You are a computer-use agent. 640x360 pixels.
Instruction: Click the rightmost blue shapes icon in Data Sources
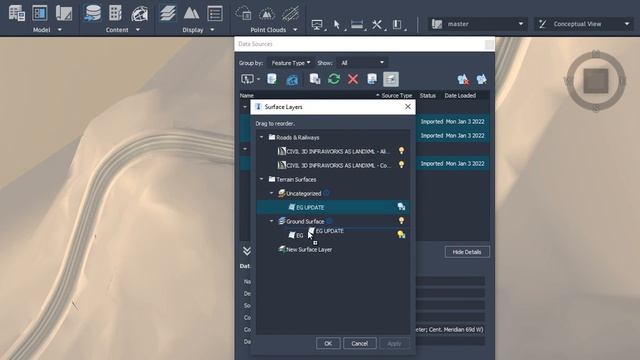coord(482,79)
